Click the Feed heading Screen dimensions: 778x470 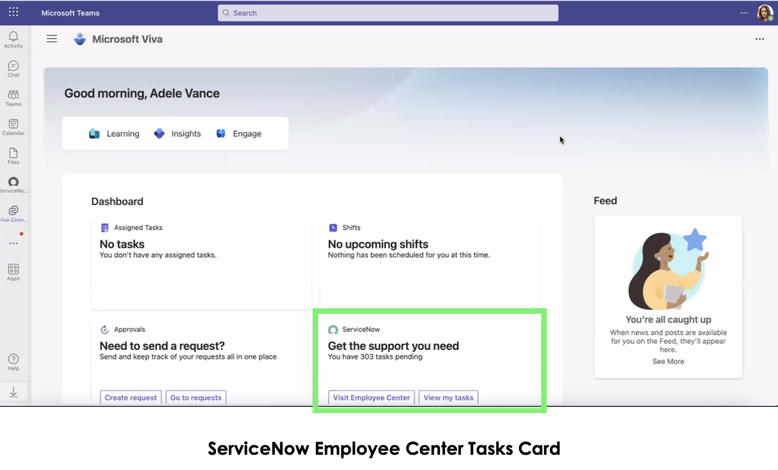[605, 201]
